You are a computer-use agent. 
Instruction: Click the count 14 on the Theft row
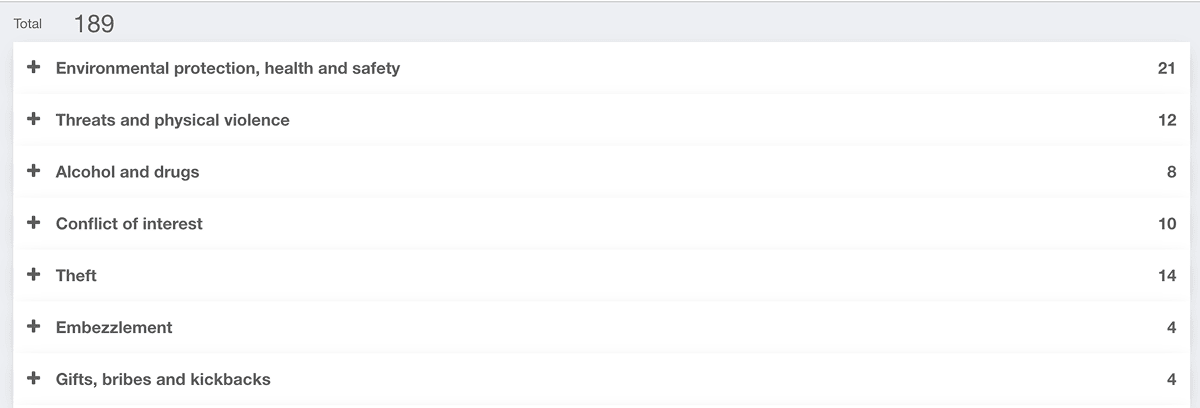tap(1167, 275)
